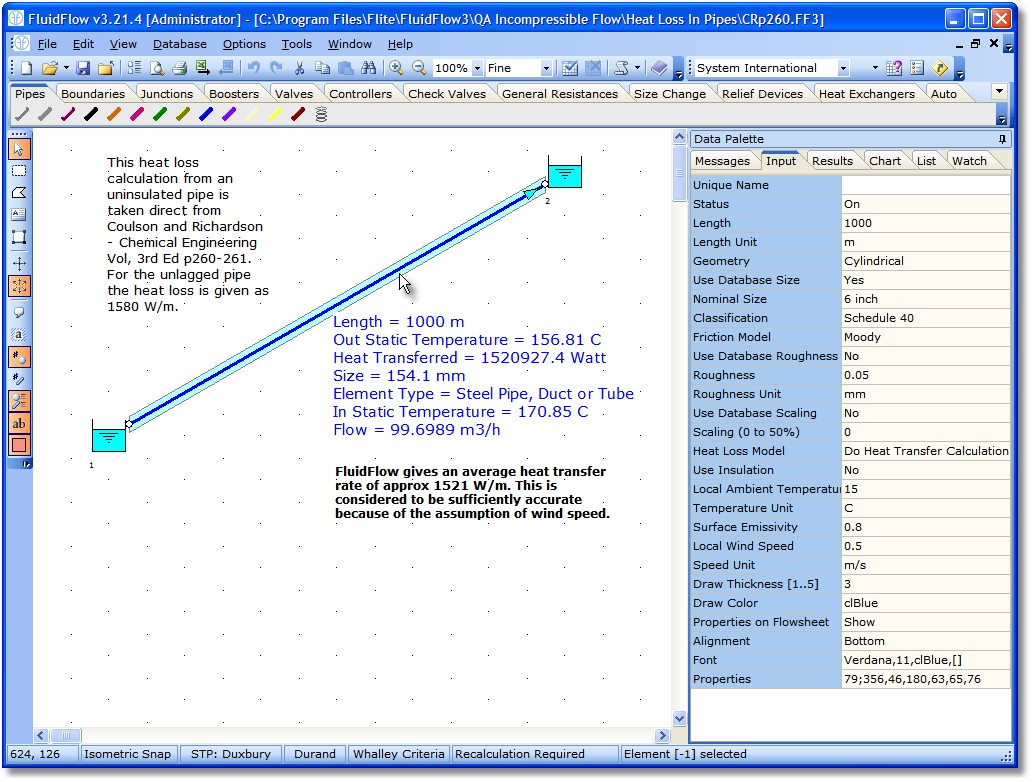The height and width of the screenshot is (782, 1032).
Task: Select the text box annotation tool
Action: click(x=19, y=215)
